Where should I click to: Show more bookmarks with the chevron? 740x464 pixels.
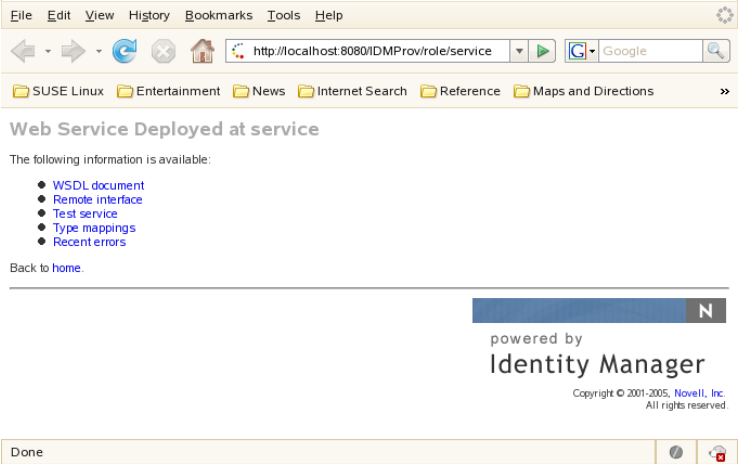click(x=725, y=92)
